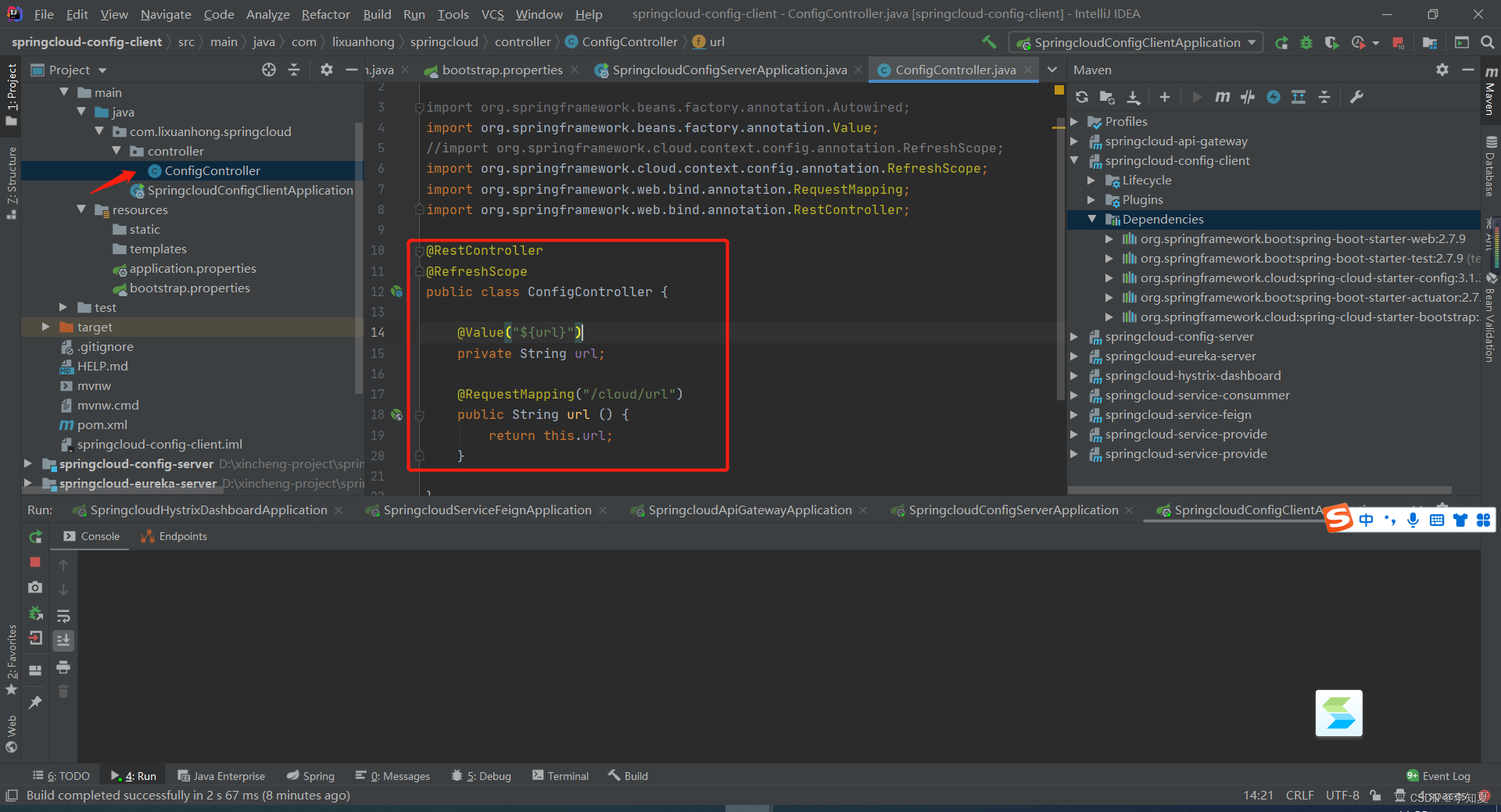Click 'controller' breadcrumb in navigation bar
Image resolution: width=1501 pixels, height=812 pixels.
tap(522, 42)
